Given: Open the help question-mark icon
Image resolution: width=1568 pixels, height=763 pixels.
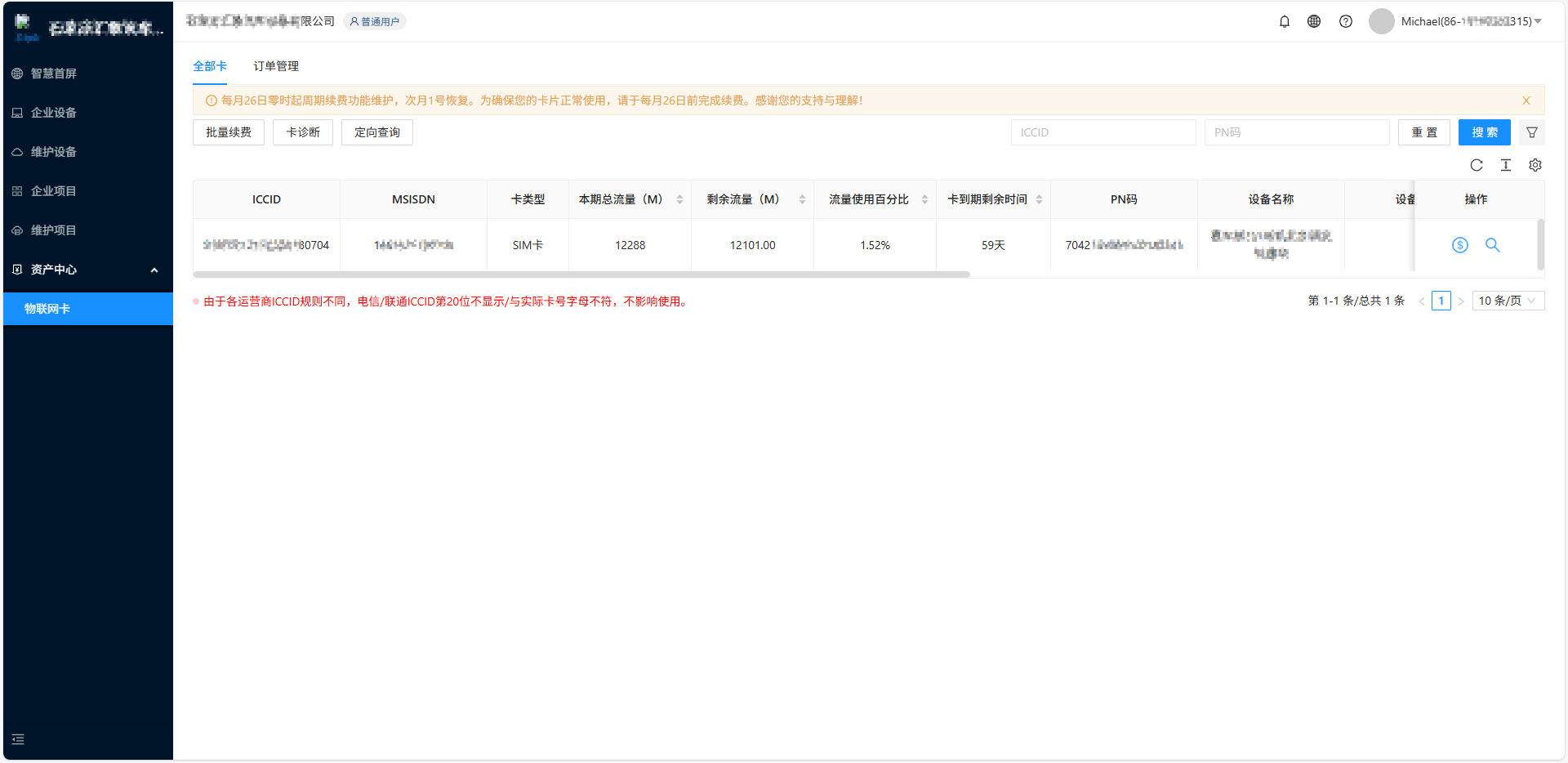Looking at the screenshot, I should pyautogui.click(x=1346, y=21).
